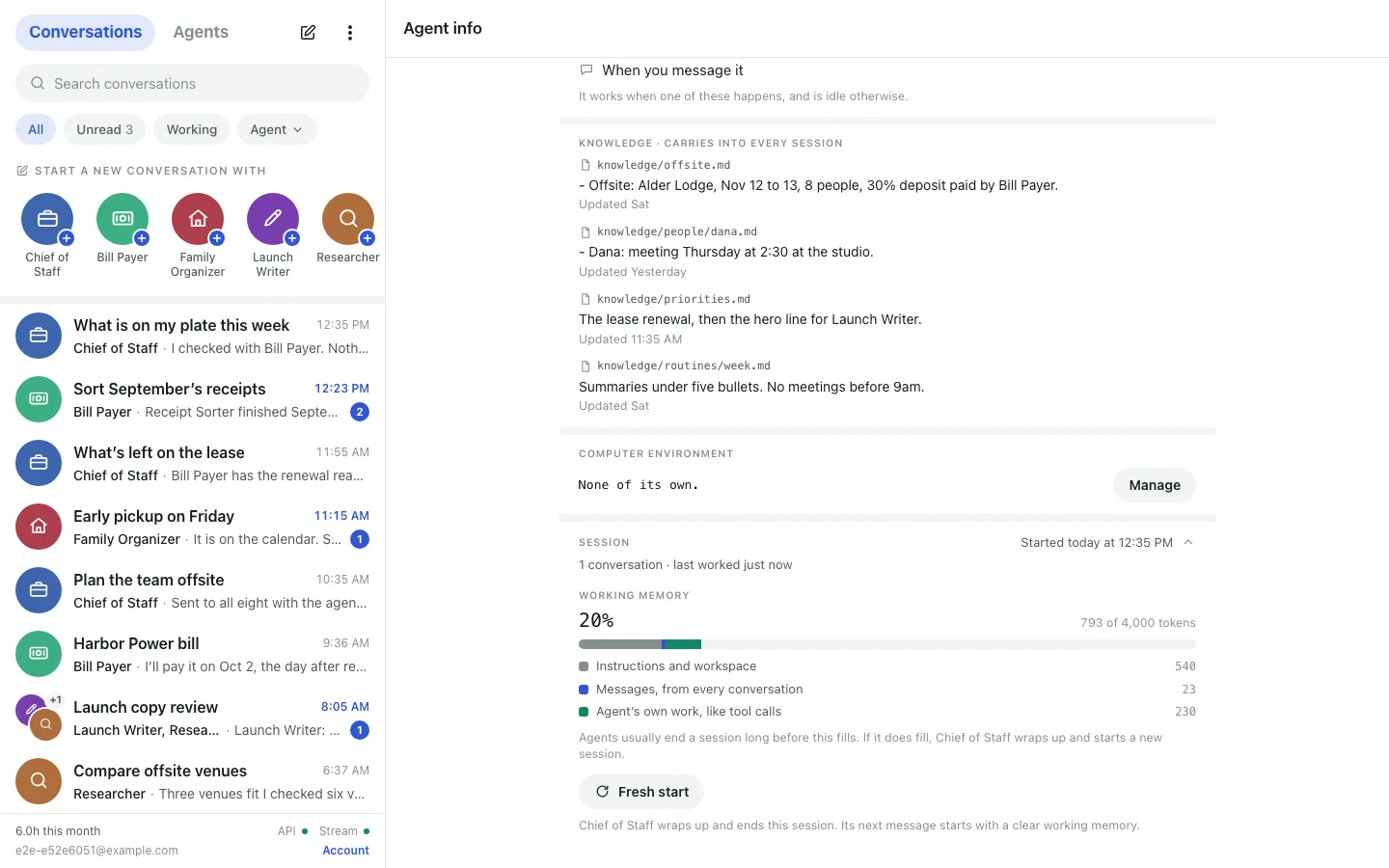1389x868 pixels.
Task: Click the Stream status indicator
Action: tap(344, 831)
